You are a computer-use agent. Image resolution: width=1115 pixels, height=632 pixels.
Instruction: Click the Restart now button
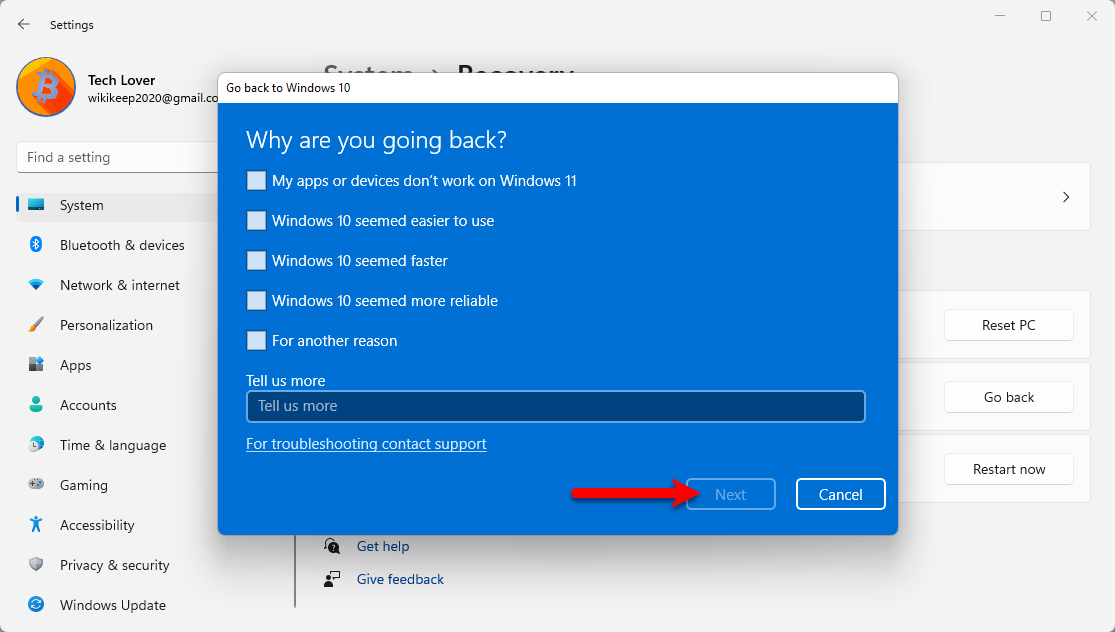1008,469
